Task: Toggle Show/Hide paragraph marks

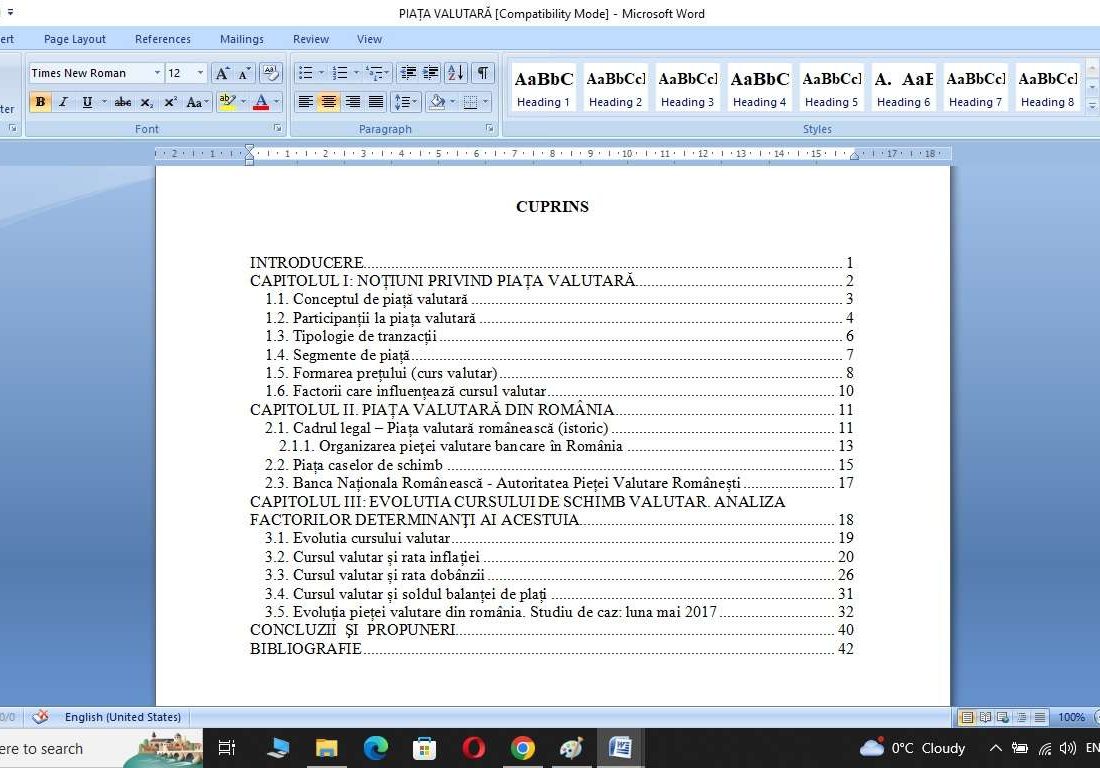Action: tap(483, 73)
